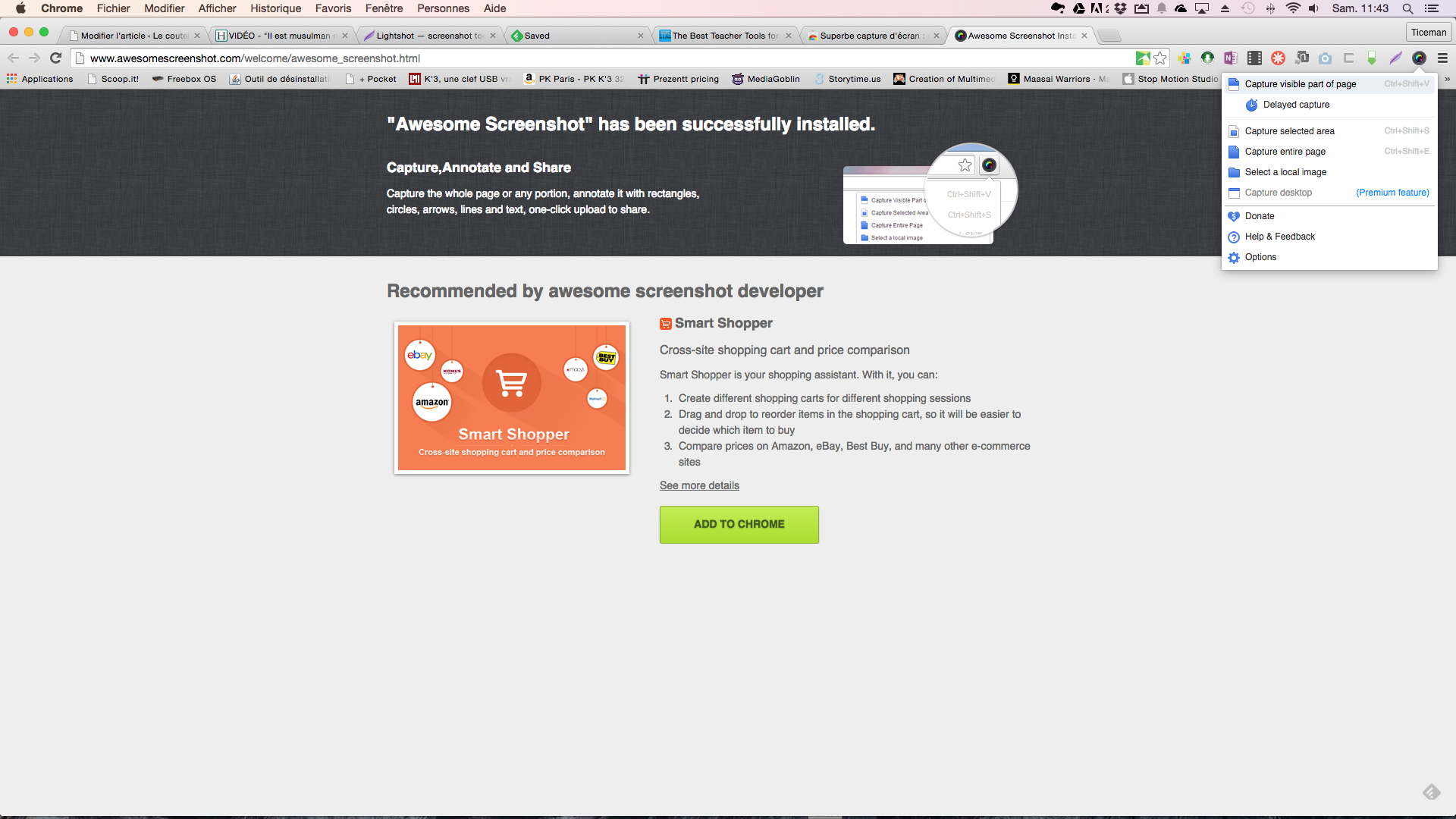Viewport: 1456px width, 819px height.
Task: Click the ADD TO CHROME button
Action: [x=739, y=524]
